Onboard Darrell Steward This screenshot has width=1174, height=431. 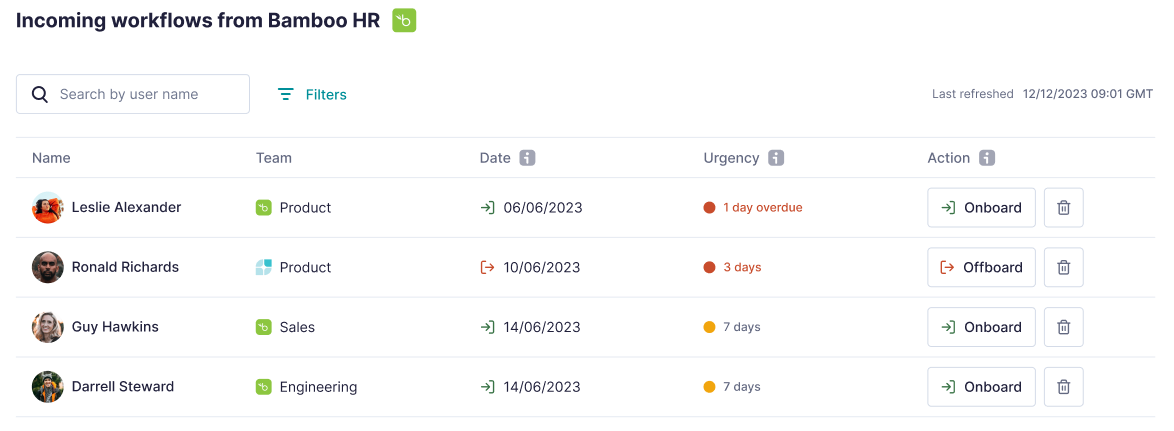981,387
